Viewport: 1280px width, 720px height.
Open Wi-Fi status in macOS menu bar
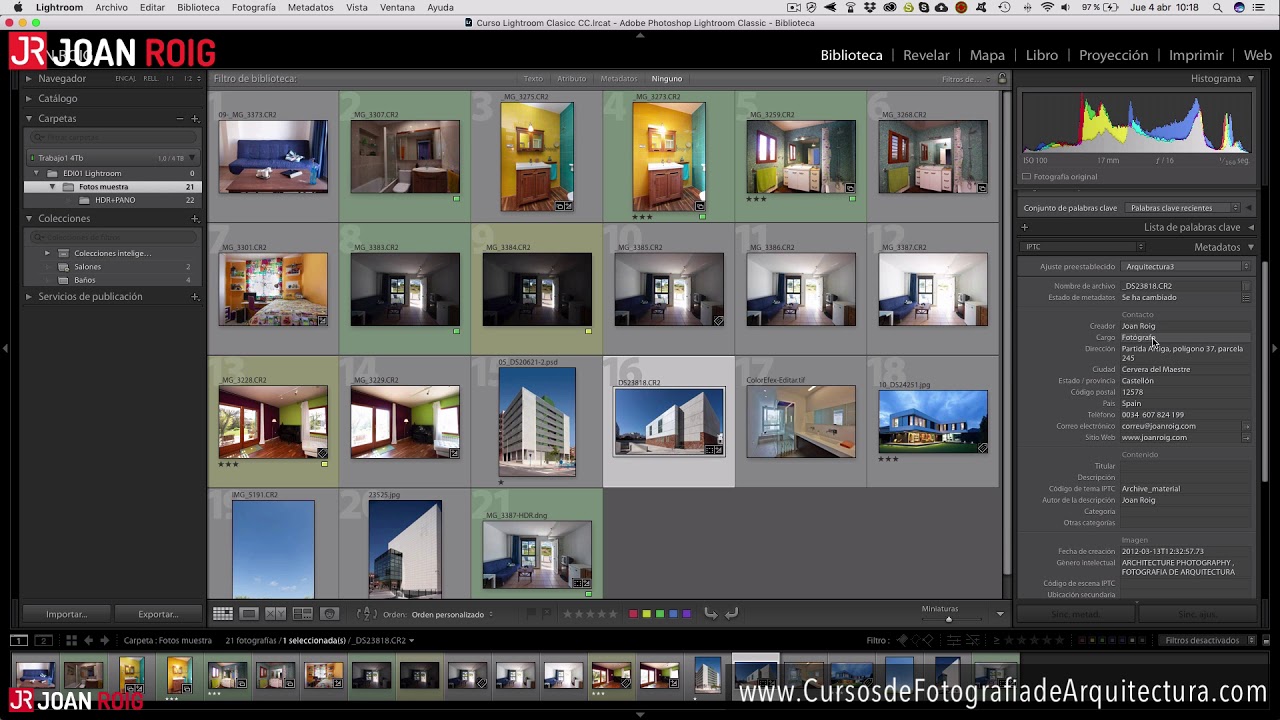[1047, 7]
